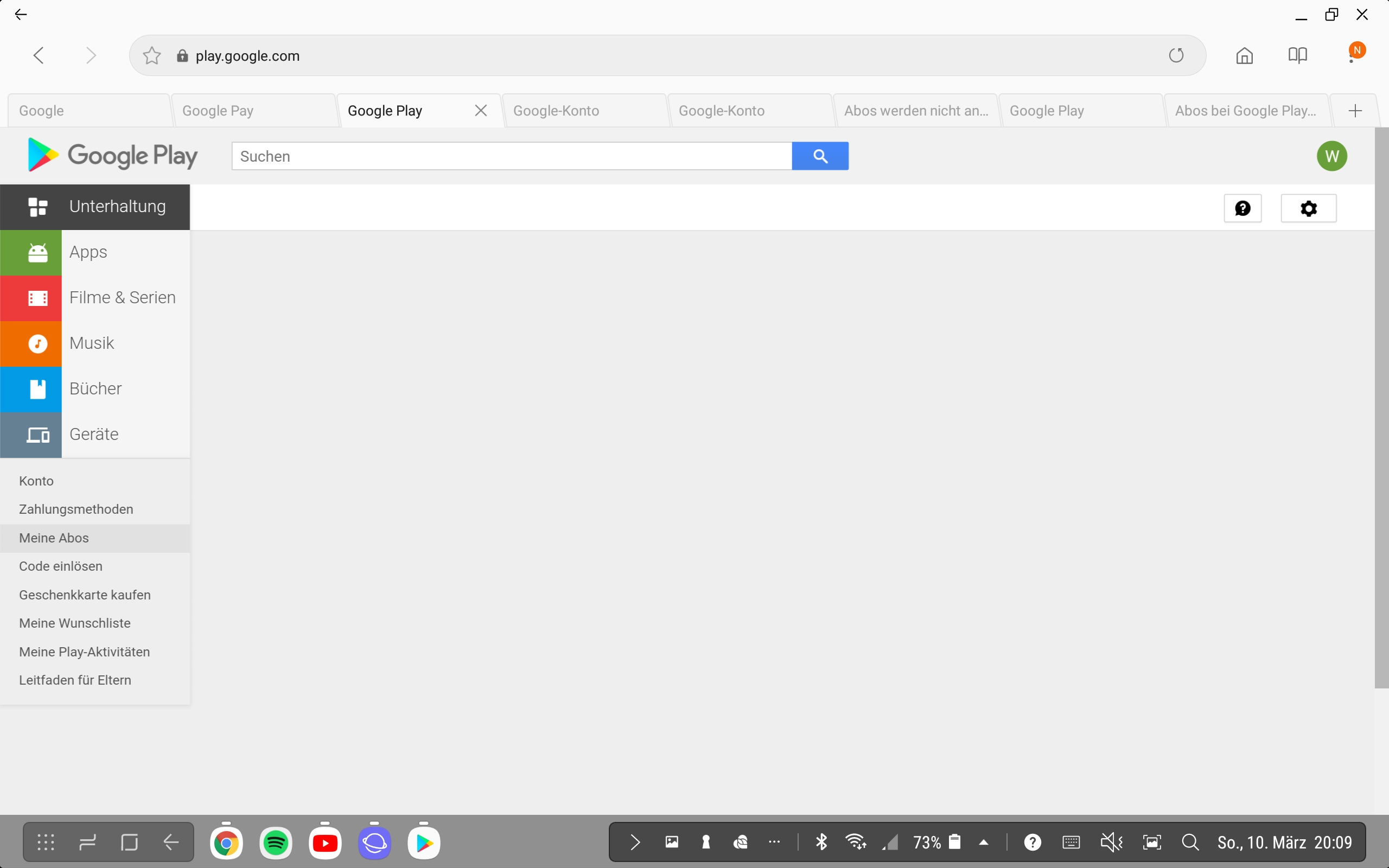Launch YouTube from the taskbar
The width and height of the screenshot is (1389, 868).
(325, 843)
